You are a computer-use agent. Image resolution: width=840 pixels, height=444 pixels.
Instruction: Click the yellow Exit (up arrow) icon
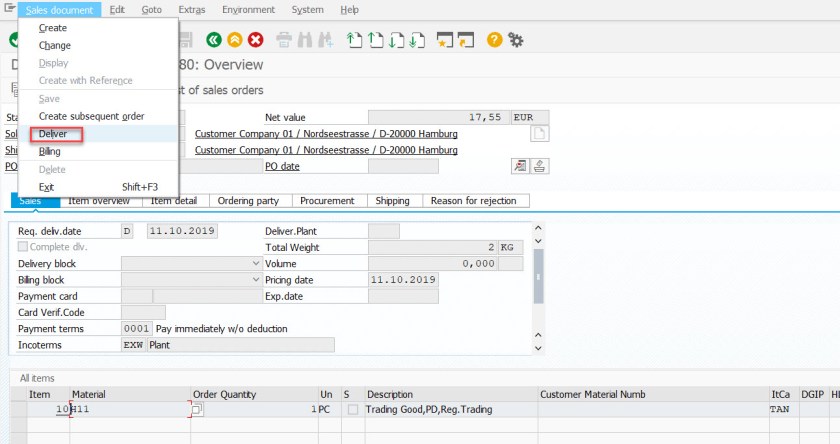click(234, 40)
